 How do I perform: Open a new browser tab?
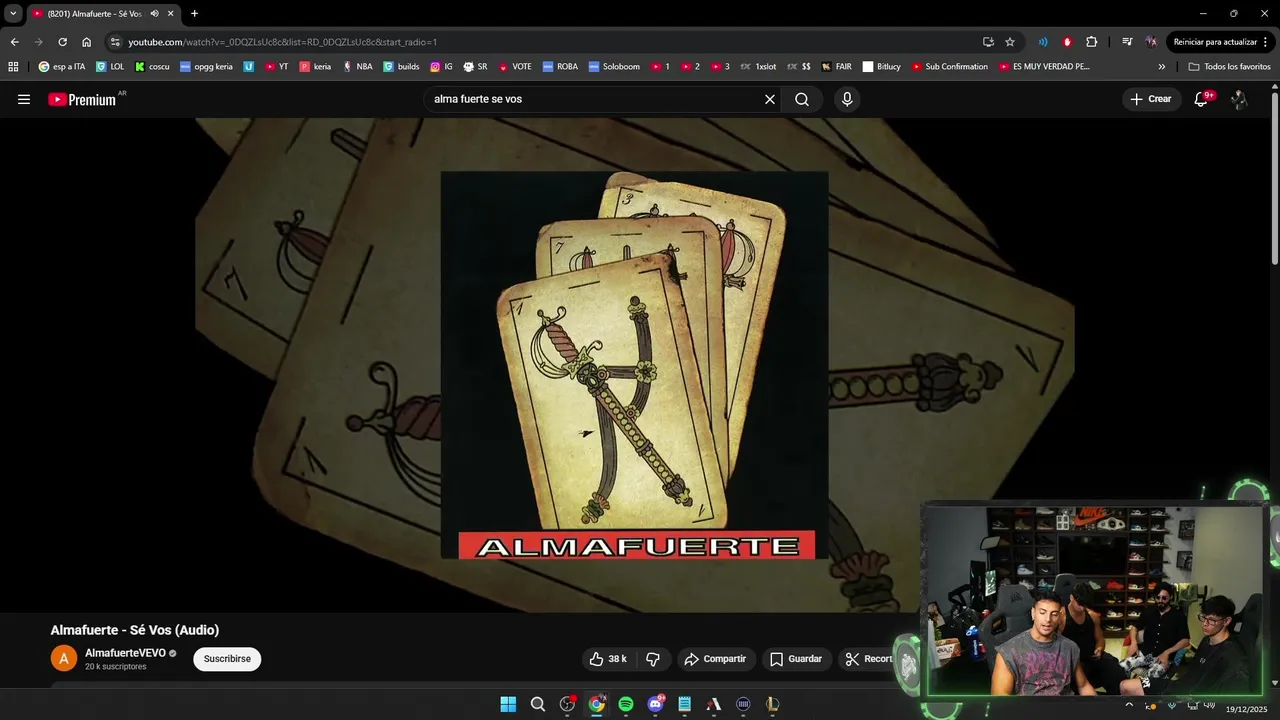click(194, 14)
